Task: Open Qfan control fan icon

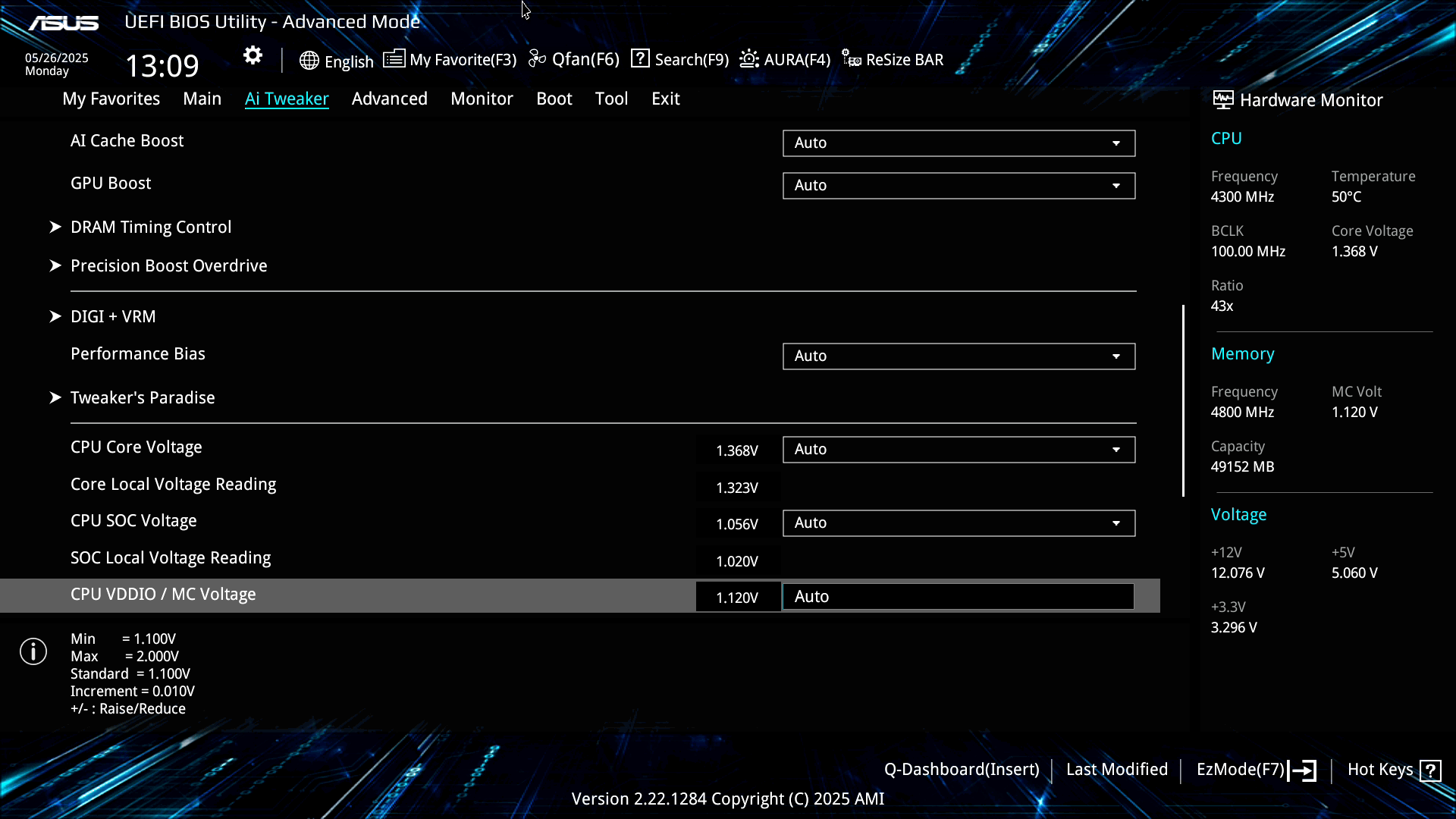Action: click(537, 59)
